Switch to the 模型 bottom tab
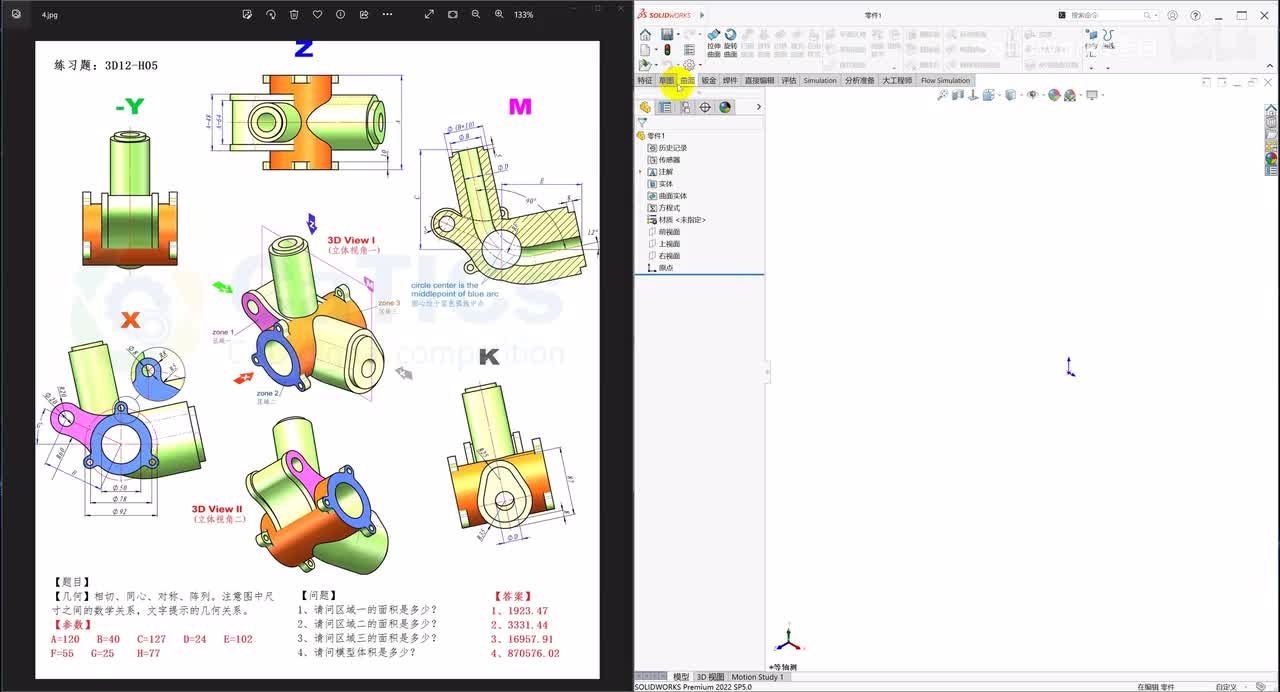 click(x=681, y=677)
